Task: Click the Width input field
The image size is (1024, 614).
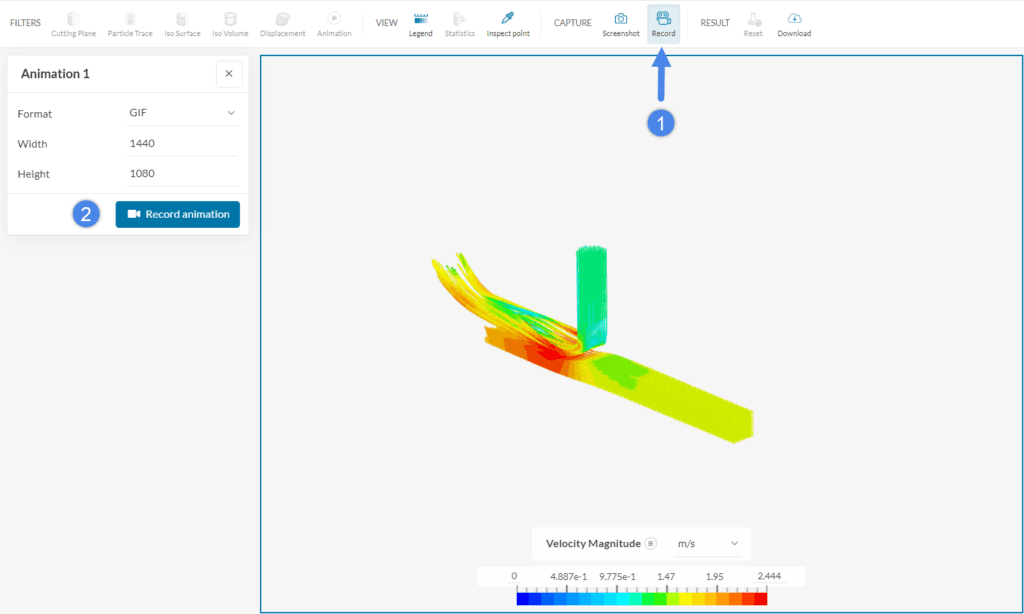Action: (x=182, y=143)
